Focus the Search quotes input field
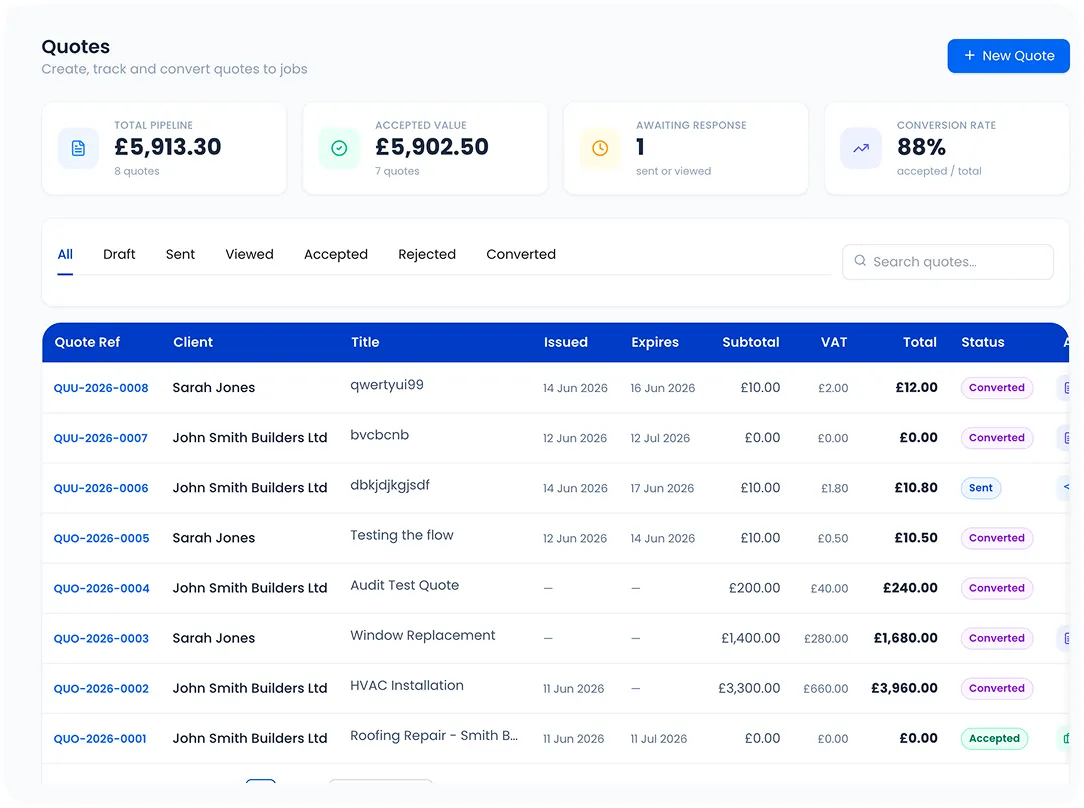 pos(948,262)
